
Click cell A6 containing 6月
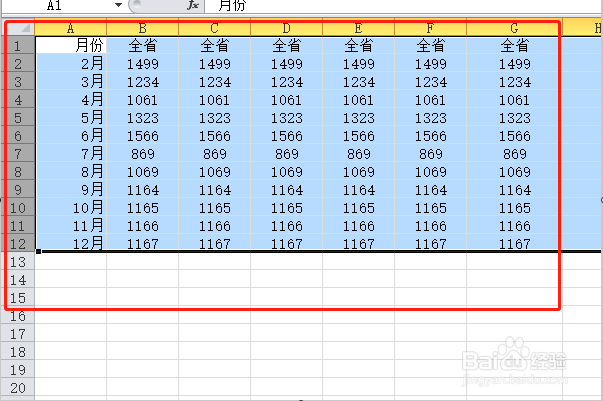(x=71, y=135)
